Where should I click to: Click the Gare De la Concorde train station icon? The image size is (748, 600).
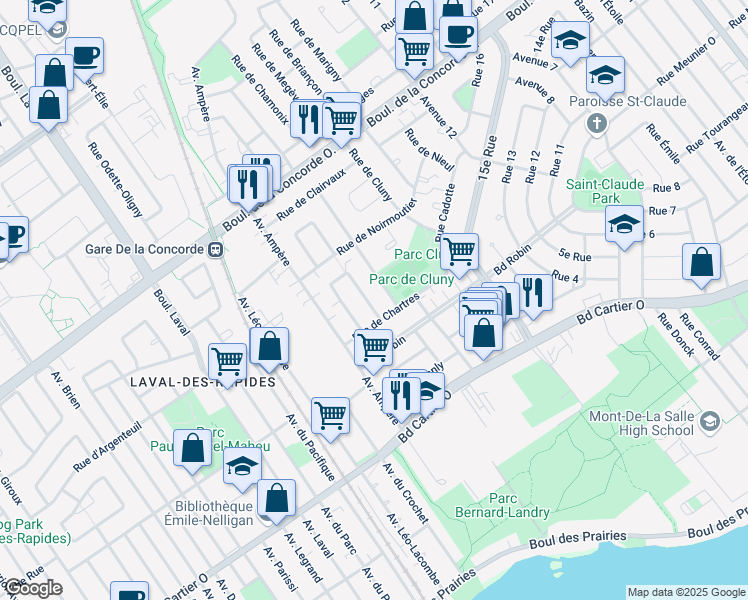pyautogui.click(x=216, y=249)
